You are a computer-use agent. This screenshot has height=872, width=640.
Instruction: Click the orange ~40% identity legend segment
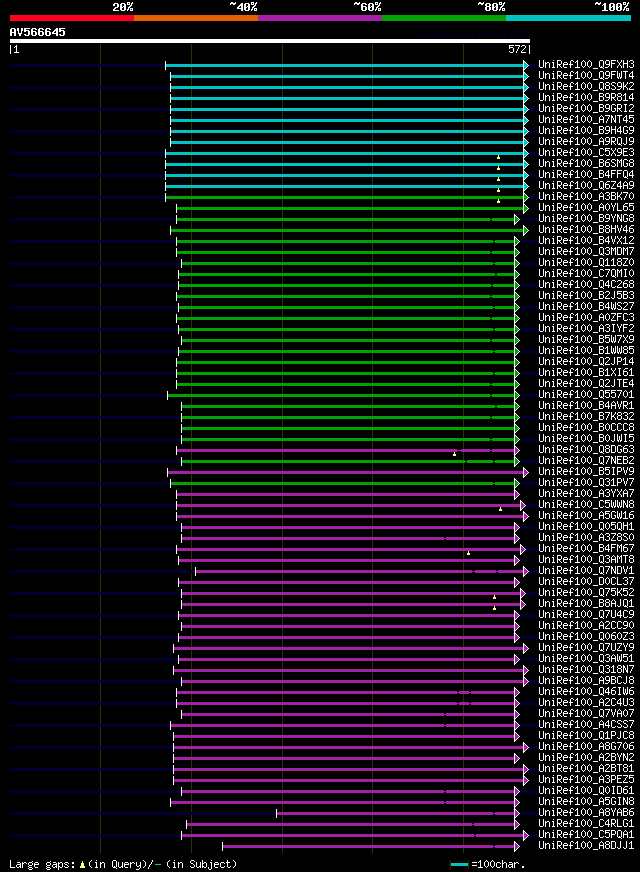(196, 18)
